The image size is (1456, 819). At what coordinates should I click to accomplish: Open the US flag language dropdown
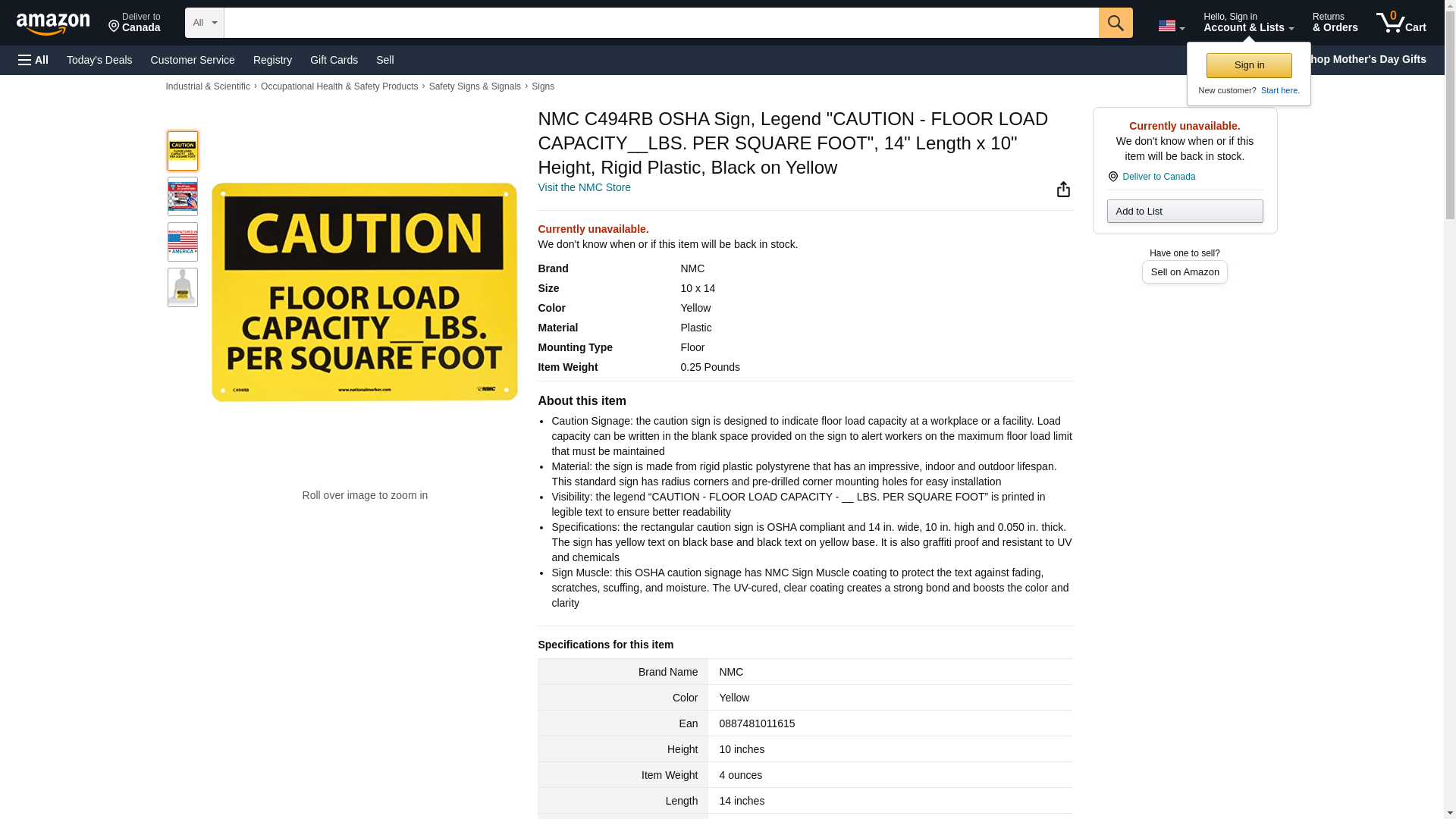1171,26
